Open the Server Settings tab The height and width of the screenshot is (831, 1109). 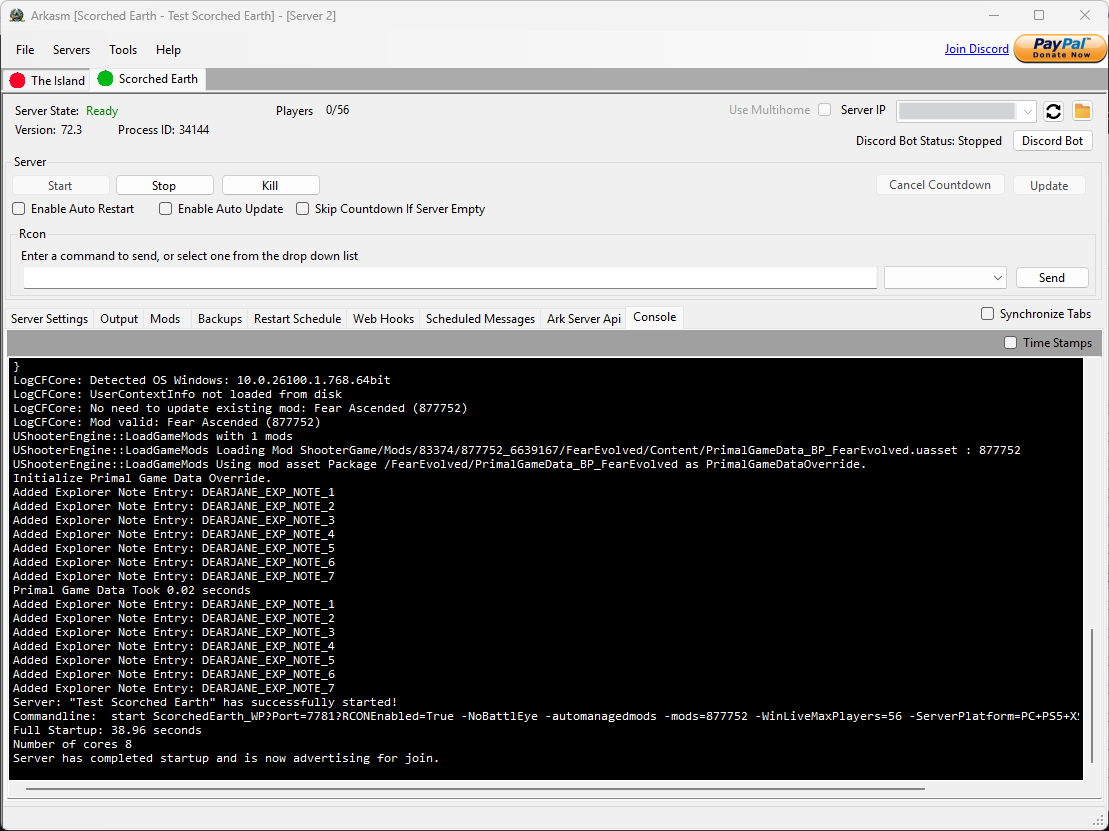click(x=50, y=319)
